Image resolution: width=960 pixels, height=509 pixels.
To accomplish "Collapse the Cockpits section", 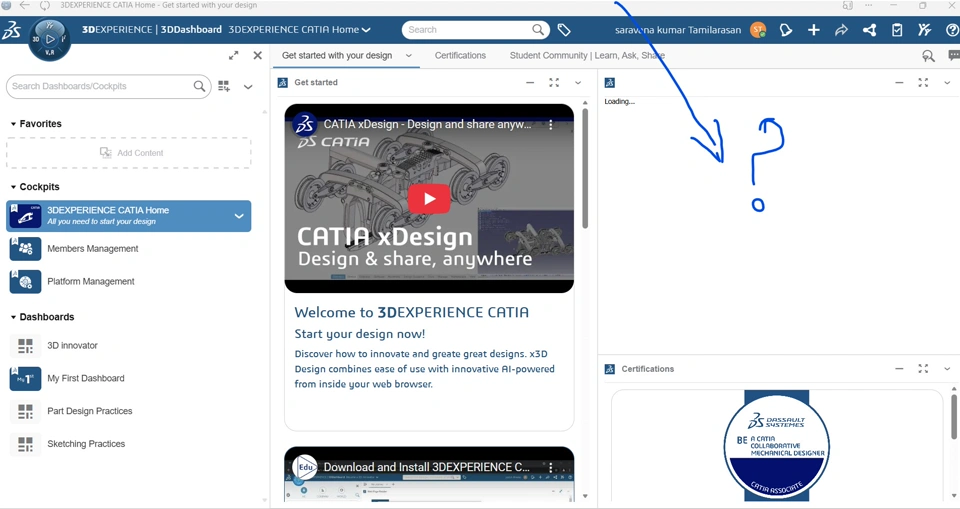I will coord(13,187).
